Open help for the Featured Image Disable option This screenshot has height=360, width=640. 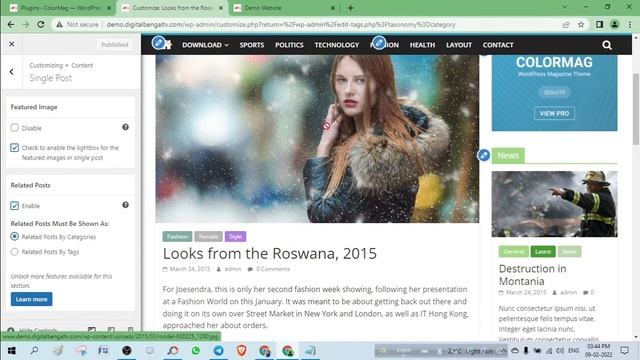click(125, 127)
